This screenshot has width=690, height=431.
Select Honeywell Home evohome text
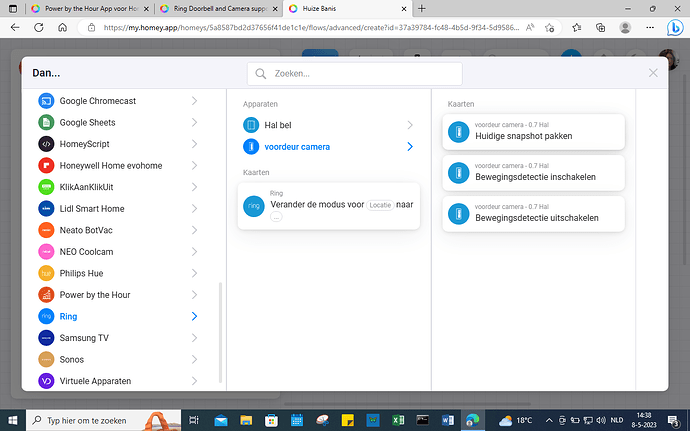coord(111,166)
